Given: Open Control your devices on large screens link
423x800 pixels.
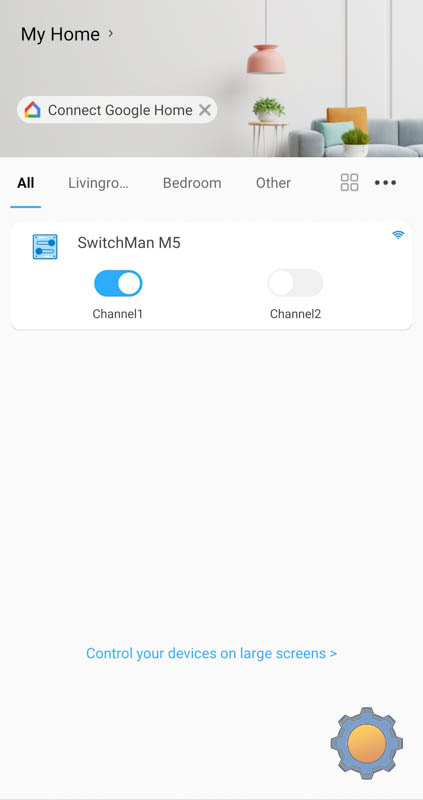Looking at the screenshot, I should point(211,653).
